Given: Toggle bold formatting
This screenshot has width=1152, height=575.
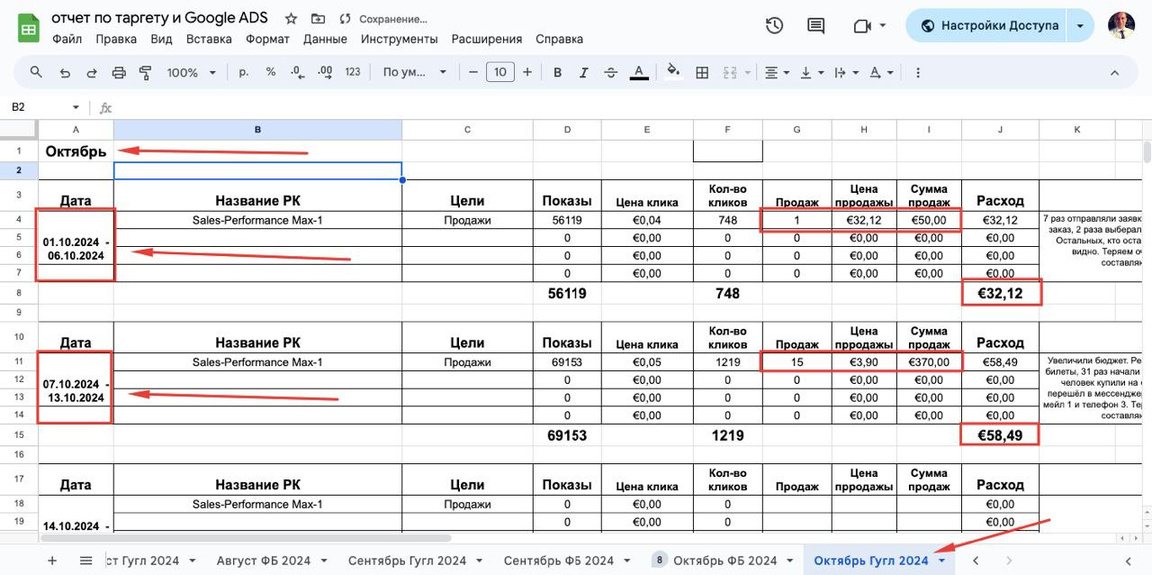Looking at the screenshot, I should (x=558, y=72).
